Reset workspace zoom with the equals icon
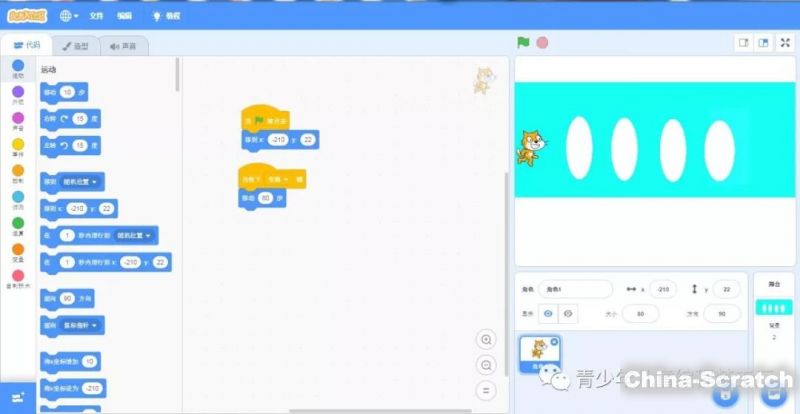This screenshot has height=414, width=800. pyautogui.click(x=486, y=390)
